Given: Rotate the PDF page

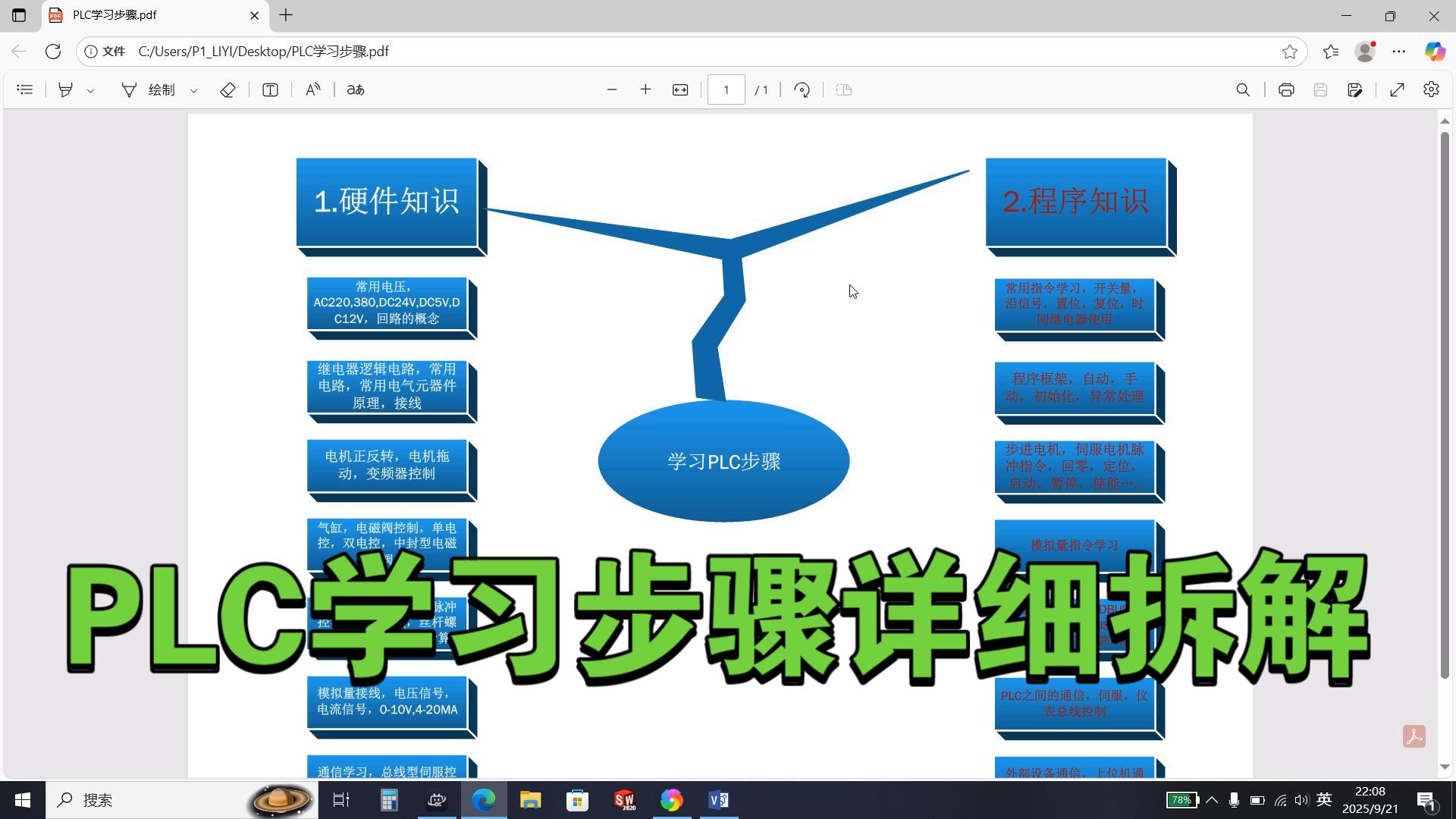Looking at the screenshot, I should pyautogui.click(x=802, y=89).
